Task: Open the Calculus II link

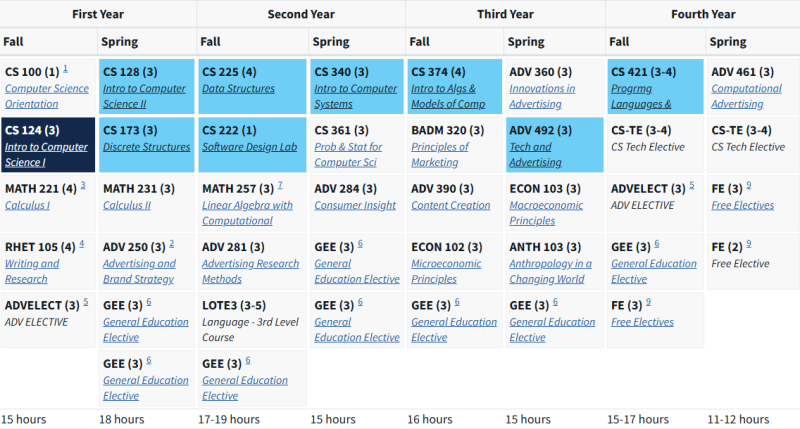Action: click(127, 205)
